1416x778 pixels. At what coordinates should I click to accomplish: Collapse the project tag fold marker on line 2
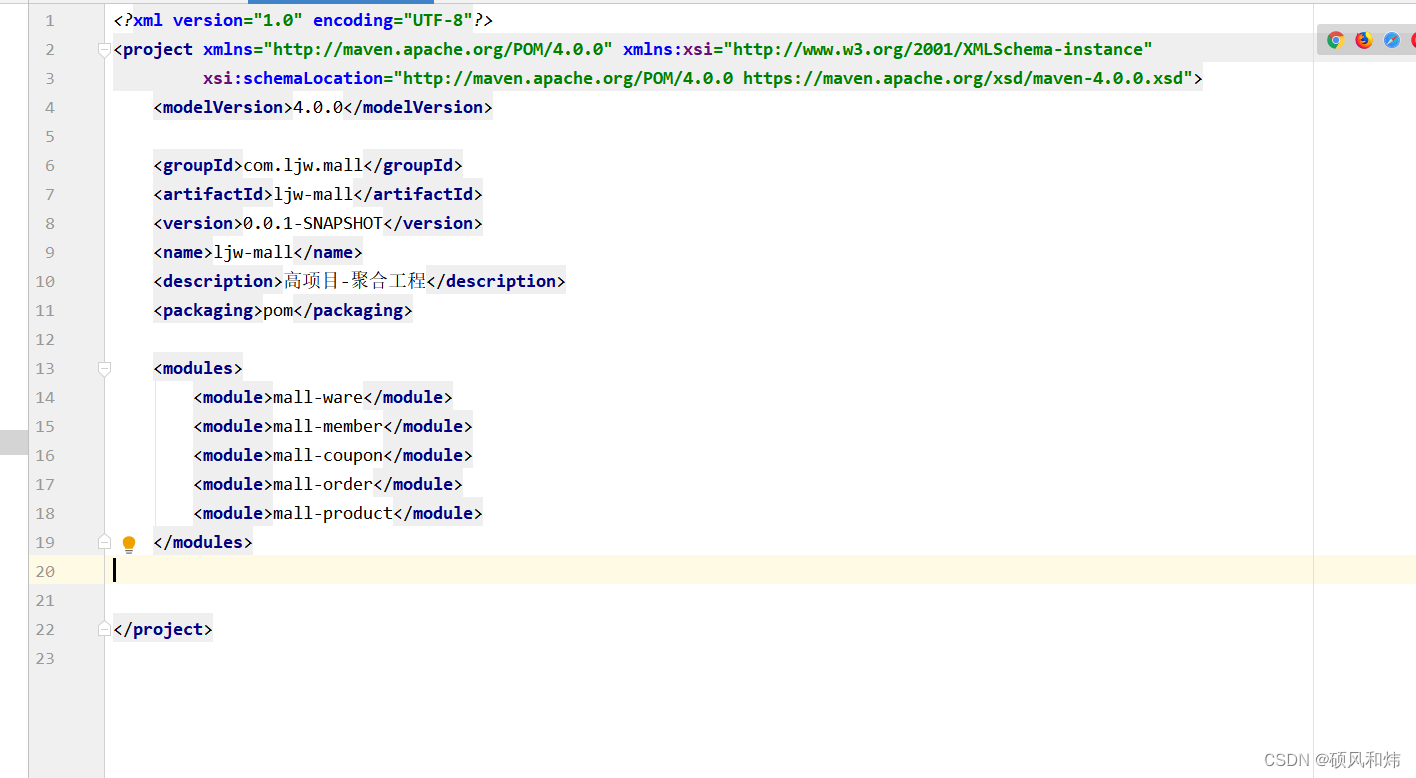(104, 50)
